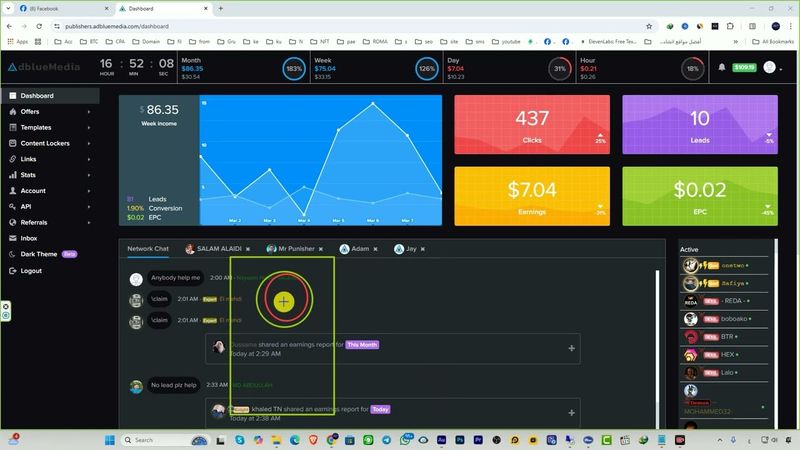
Task: Click the Stats bar chart icon
Action: [12, 175]
